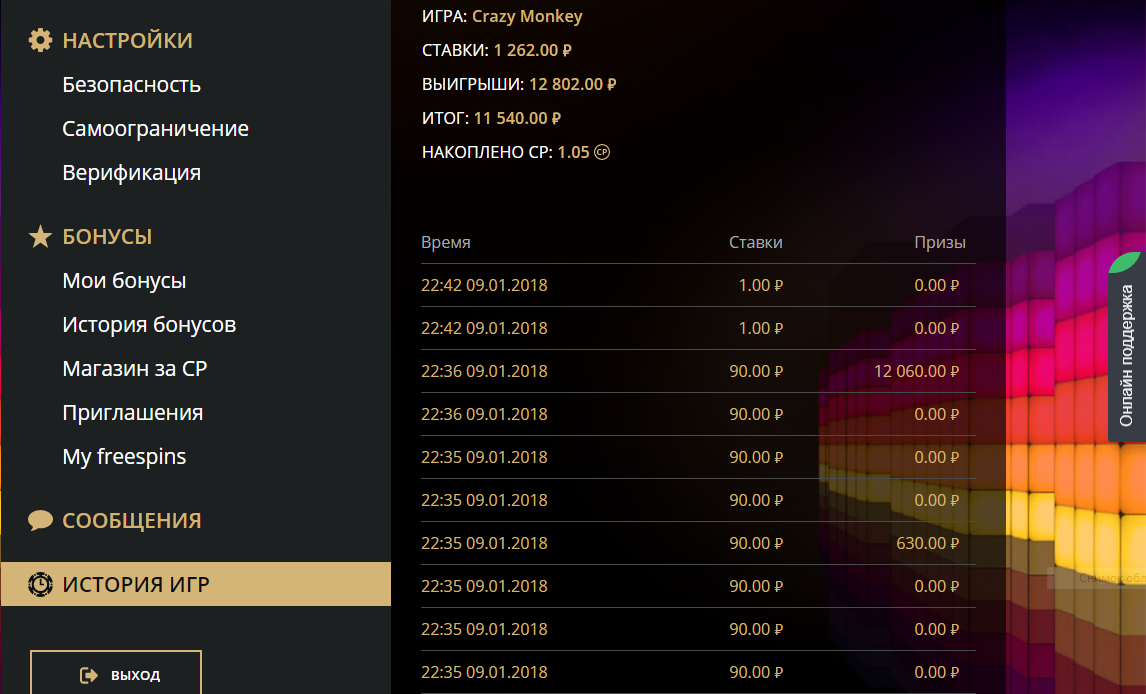Click the speech bubble icon beside Сообщения
This screenshot has width=1146, height=694.
[40, 521]
